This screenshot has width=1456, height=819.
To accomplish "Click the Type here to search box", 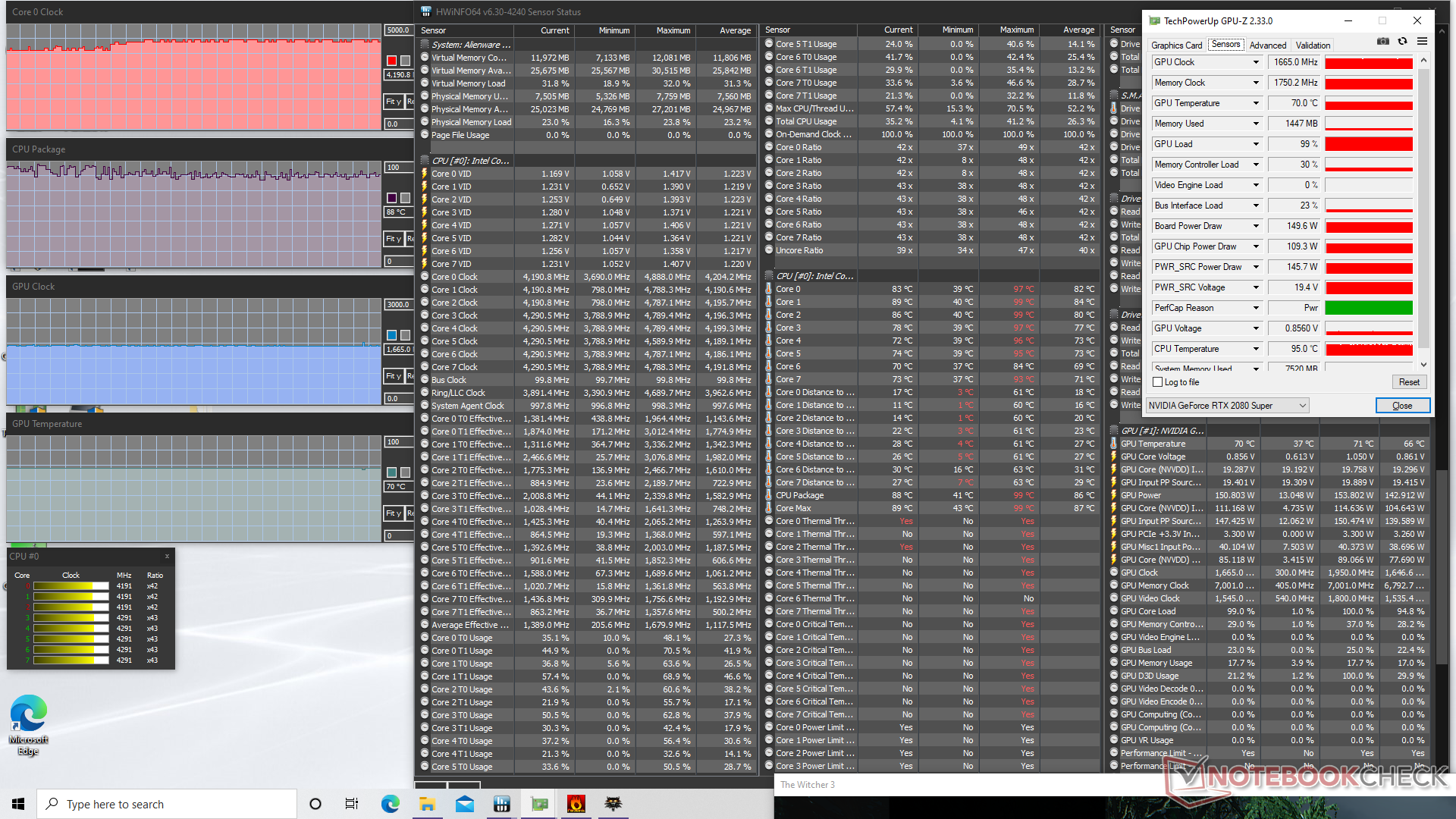I will (167, 804).
